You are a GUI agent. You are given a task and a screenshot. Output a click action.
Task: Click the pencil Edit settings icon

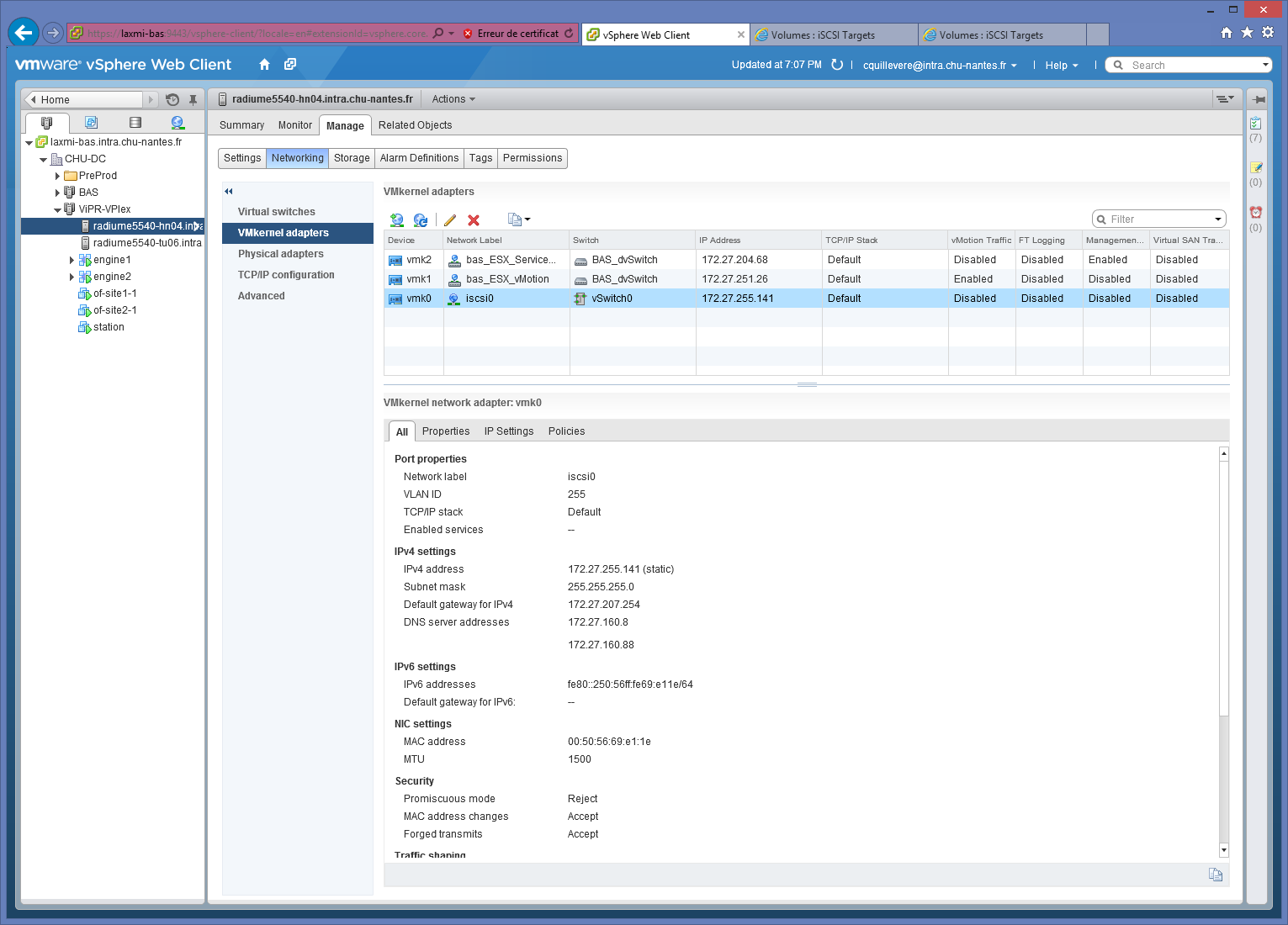450,220
